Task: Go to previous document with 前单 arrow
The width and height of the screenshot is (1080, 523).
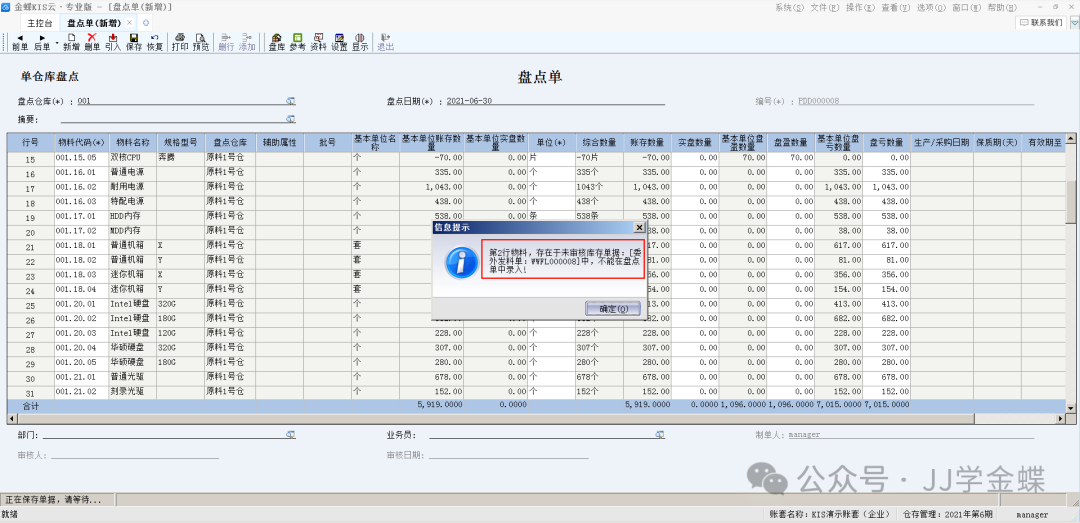Action: [20, 41]
